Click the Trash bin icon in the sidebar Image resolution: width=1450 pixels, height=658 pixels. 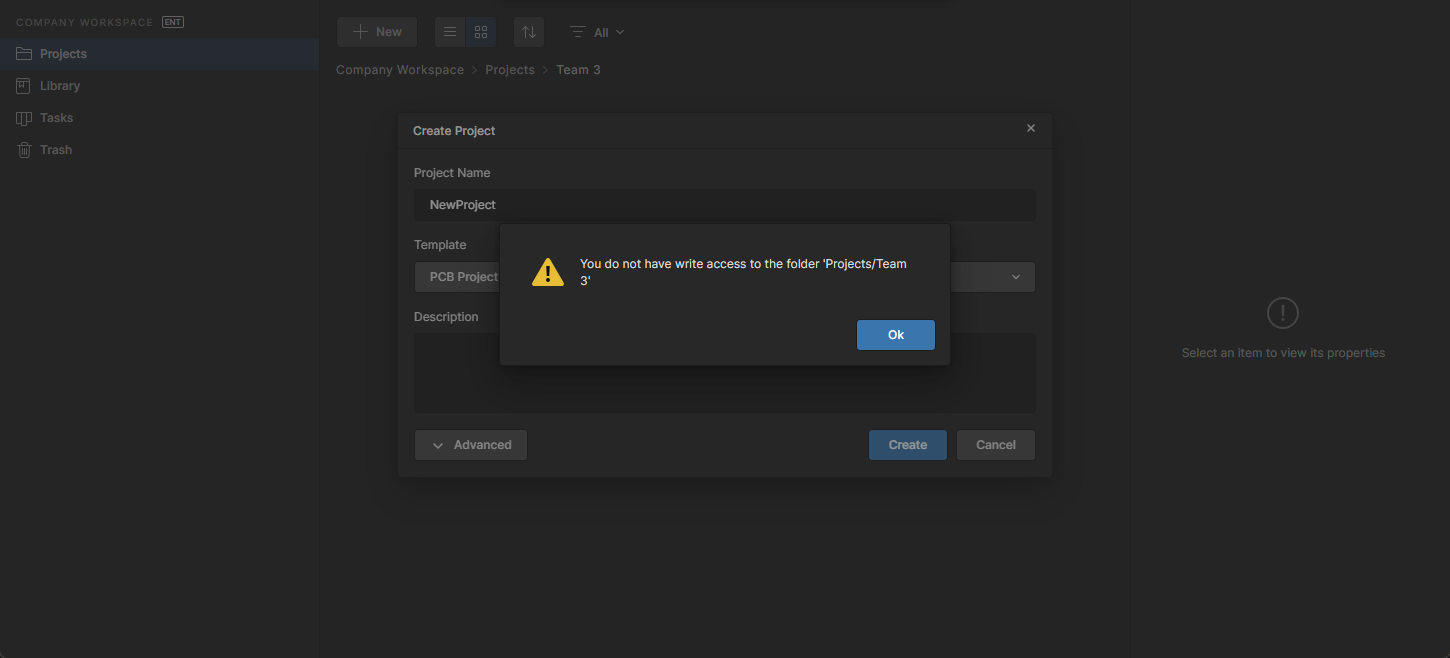(24, 150)
